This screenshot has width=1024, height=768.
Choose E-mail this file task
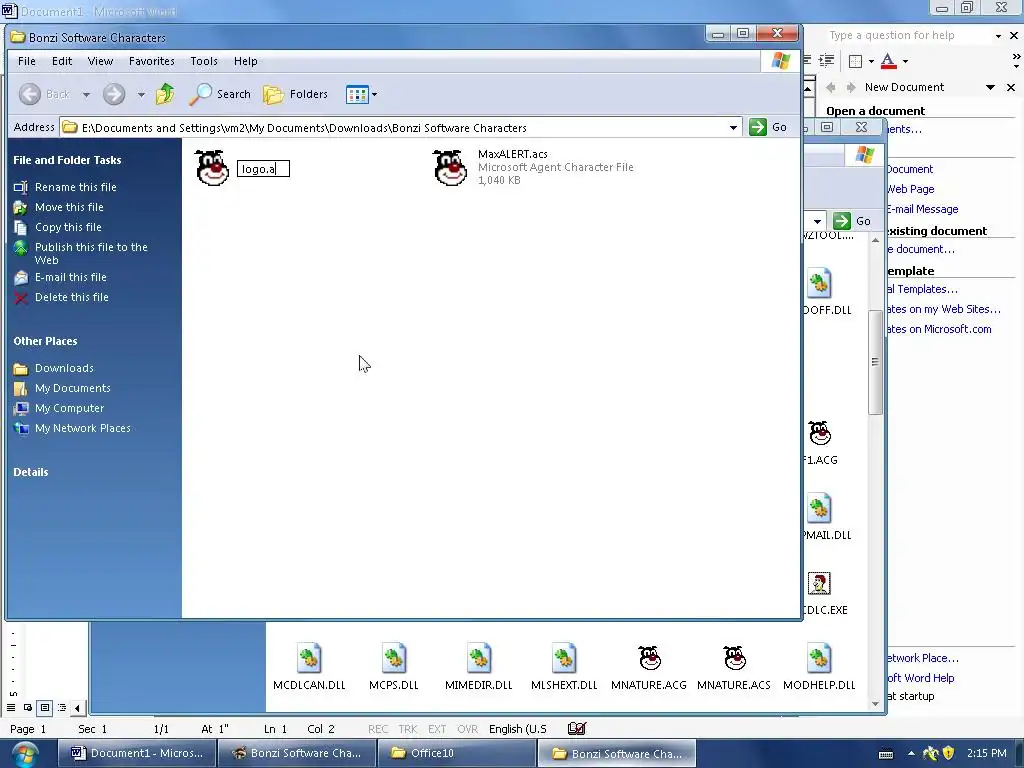click(71, 277)
